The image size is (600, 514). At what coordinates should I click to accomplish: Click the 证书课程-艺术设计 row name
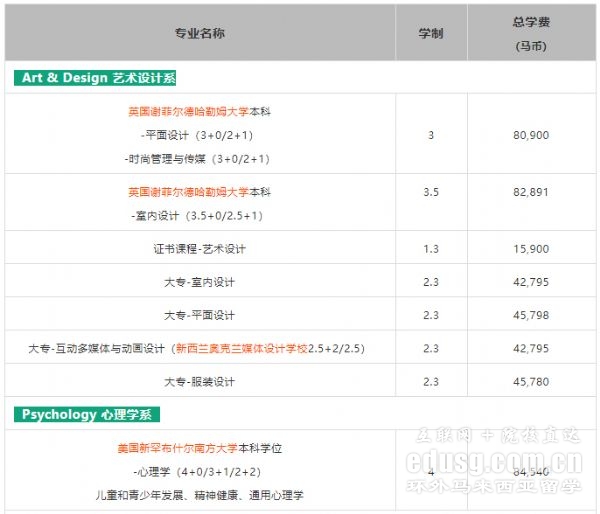pyautogui.click(x=199, y=248)
